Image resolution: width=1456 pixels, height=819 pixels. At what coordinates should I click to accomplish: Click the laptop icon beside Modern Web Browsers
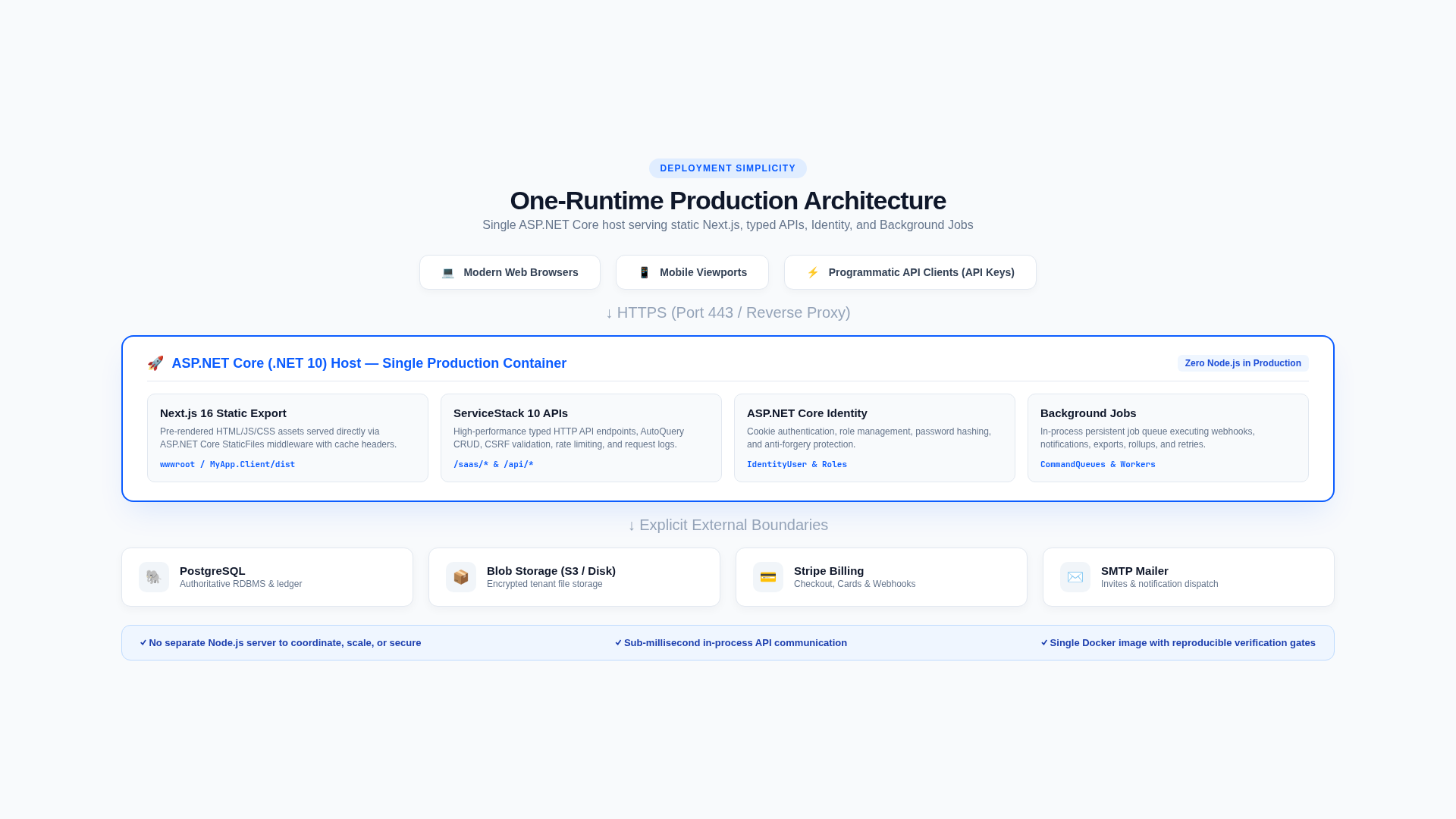(x=448, y=273)
